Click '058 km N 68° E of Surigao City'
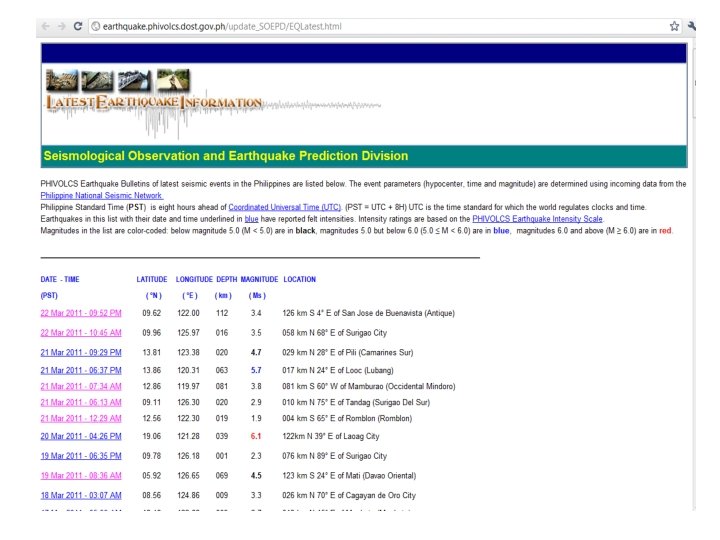The image size is (720, 540). tap(334, 333)
